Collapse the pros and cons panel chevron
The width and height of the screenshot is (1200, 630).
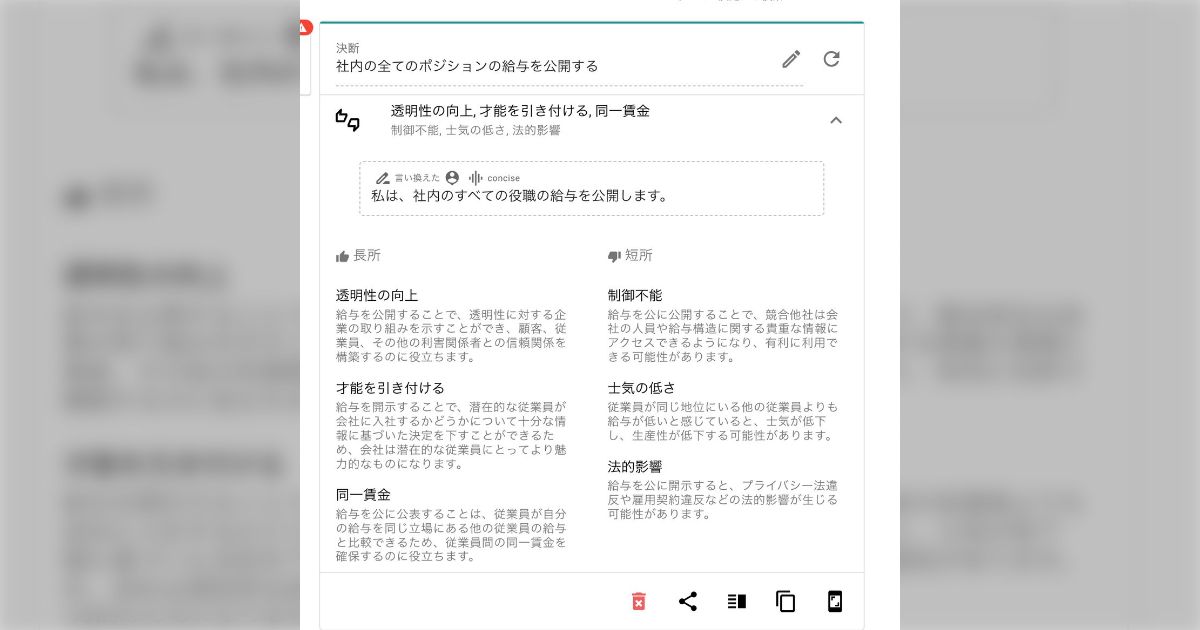pos(836,120)
